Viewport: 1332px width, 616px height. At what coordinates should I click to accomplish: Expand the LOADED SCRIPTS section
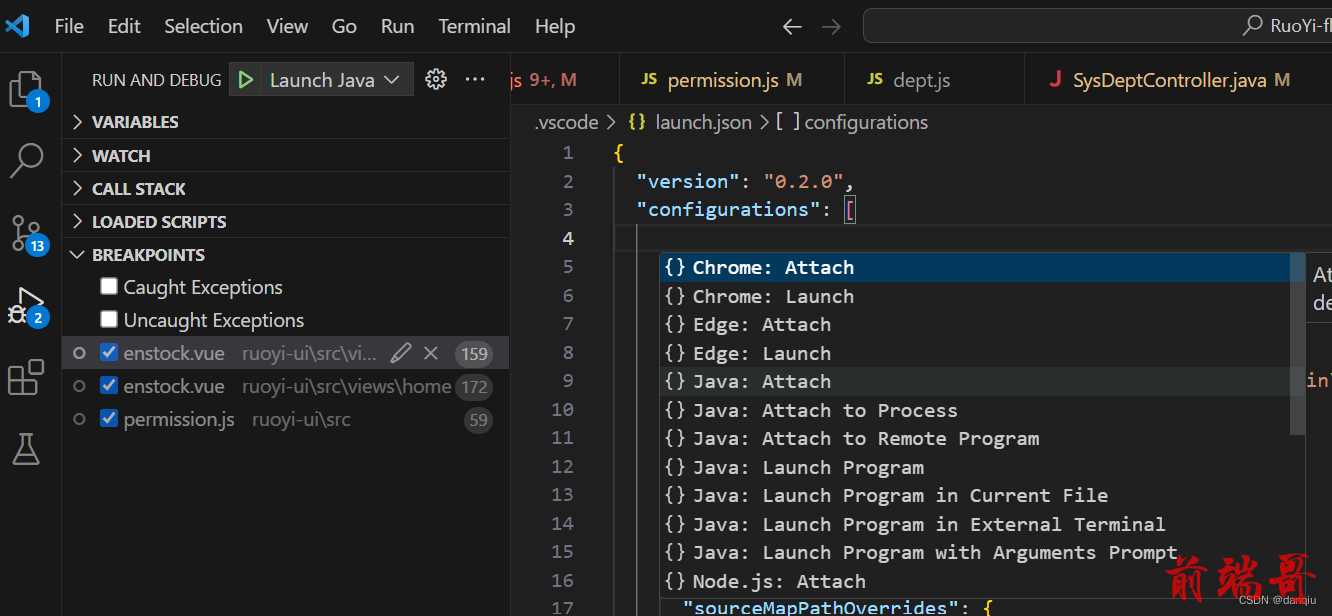coord(286,221)
